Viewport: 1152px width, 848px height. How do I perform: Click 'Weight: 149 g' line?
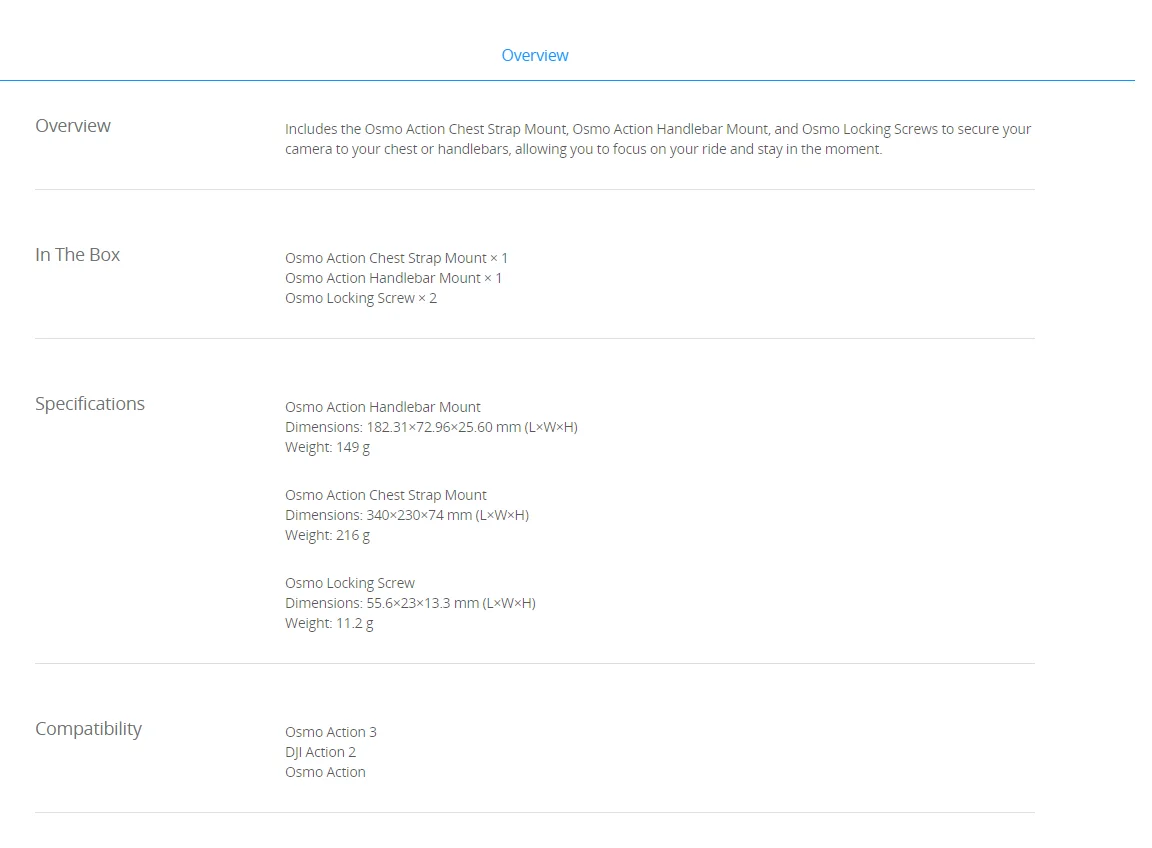point(328,447)
